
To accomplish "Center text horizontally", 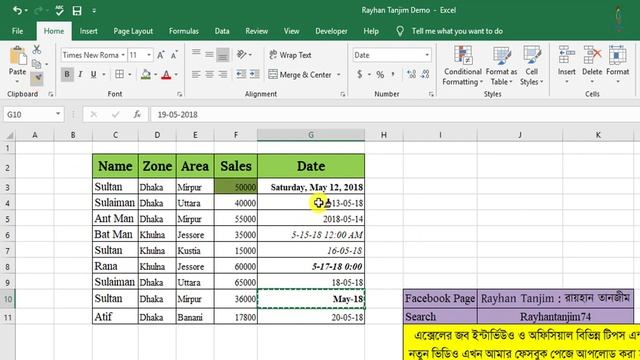I will click(x=209, y=74).
